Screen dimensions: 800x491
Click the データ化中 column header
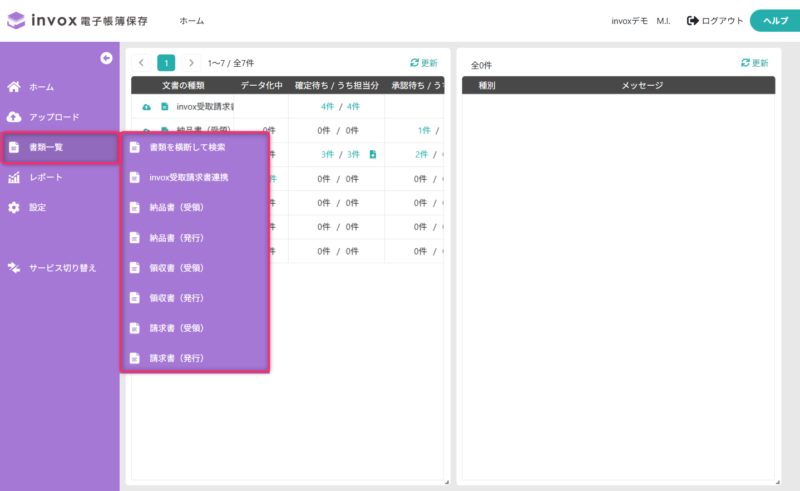coord(261,85)
